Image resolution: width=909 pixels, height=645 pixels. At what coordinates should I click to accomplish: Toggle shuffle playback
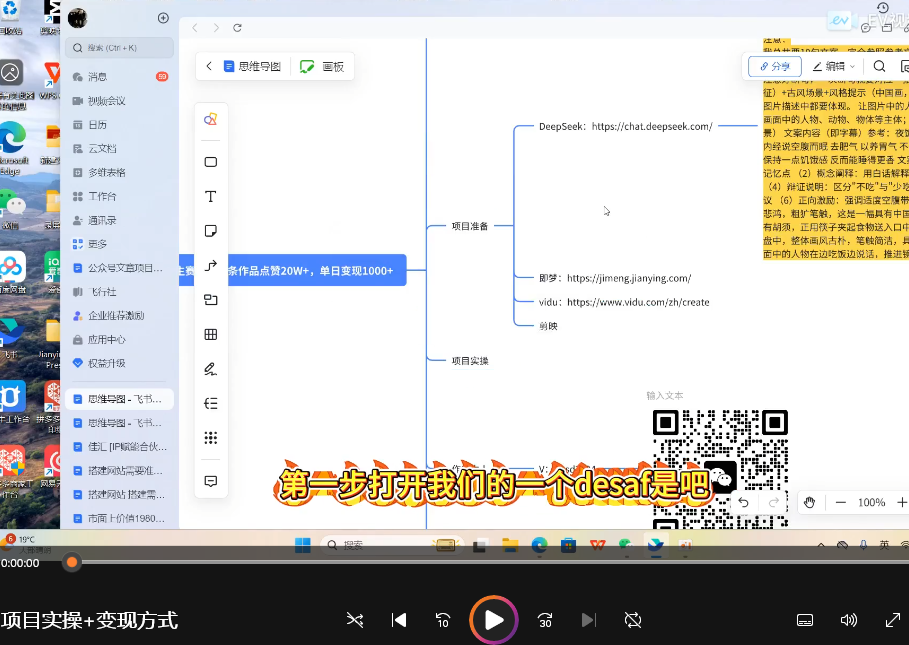[355, 620]
